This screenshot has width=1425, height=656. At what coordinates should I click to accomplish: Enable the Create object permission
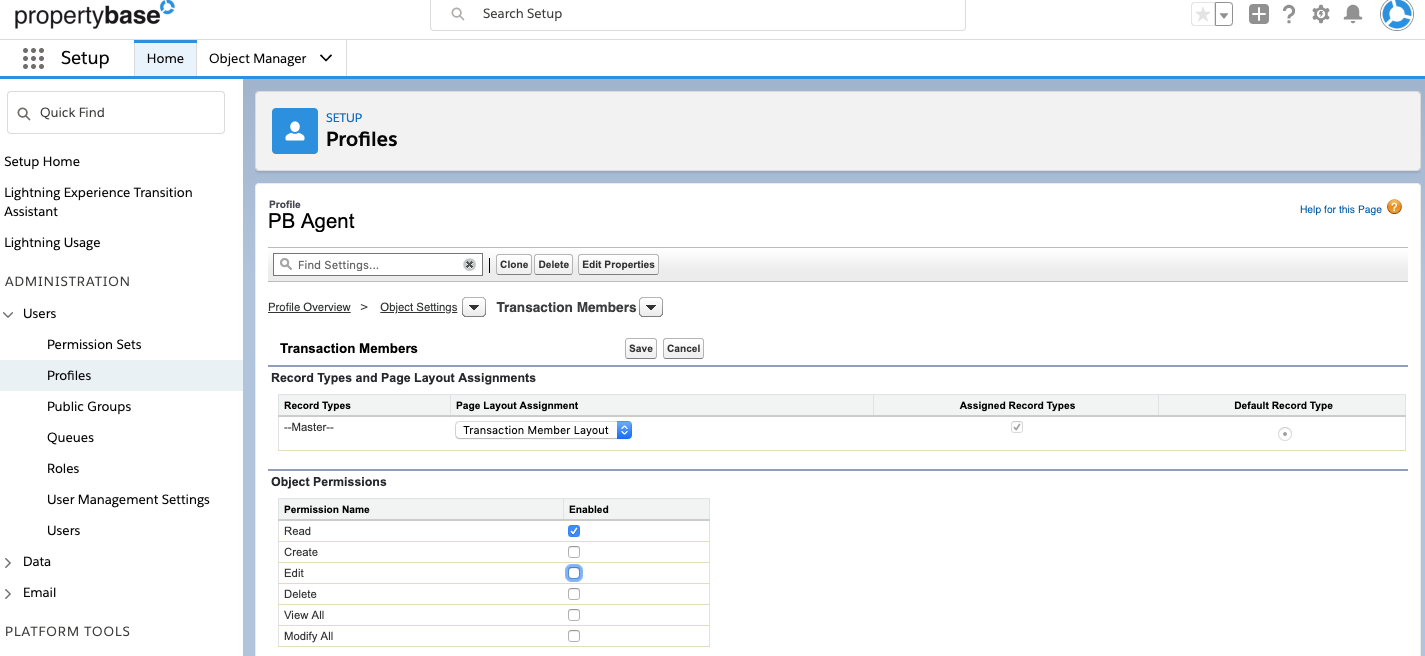click(x=573, y=551)
